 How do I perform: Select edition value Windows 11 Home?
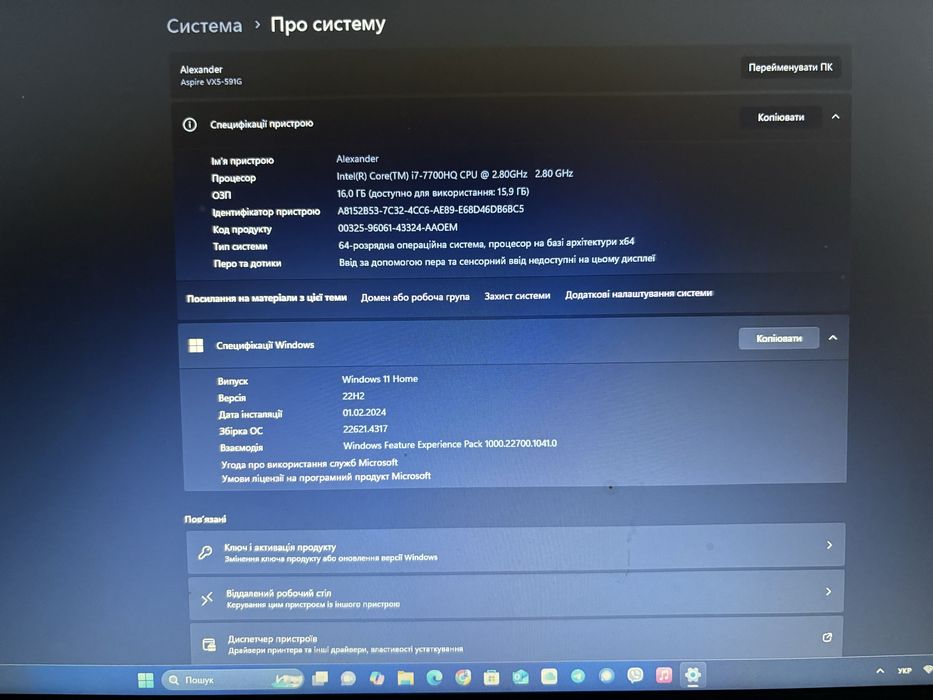tap(380, 379)
